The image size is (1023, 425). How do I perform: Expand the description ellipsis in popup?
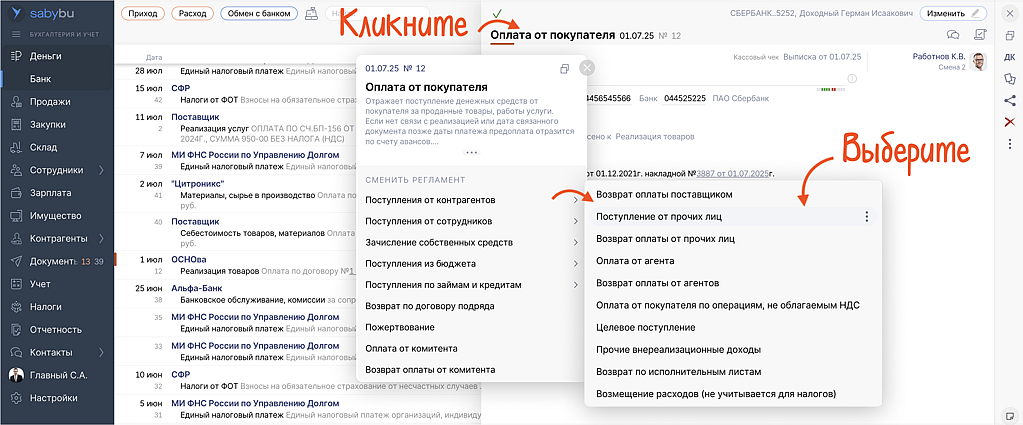[472, 152]
